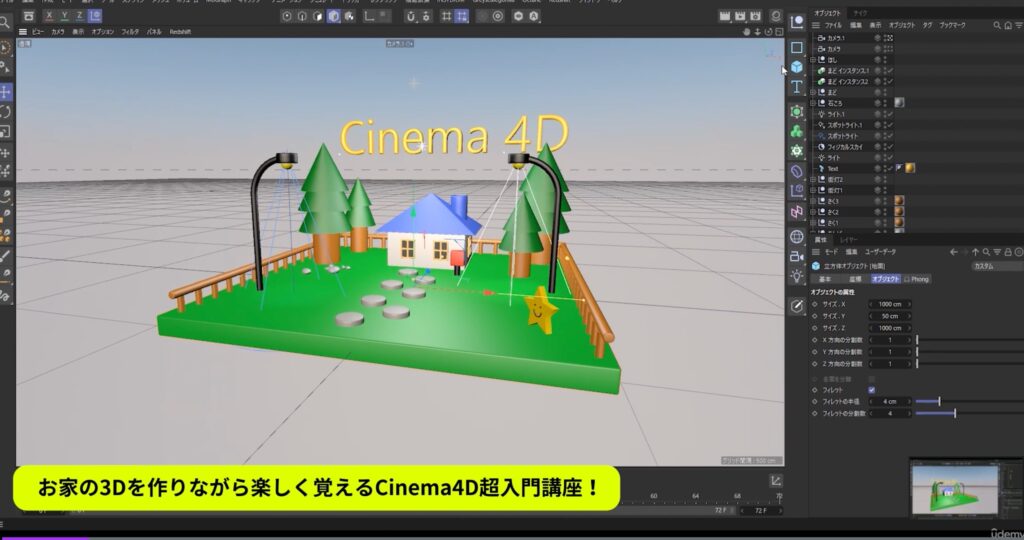Image resolution: width=1024 pixels, height=540 pixels.
Task: Open object manager ファイル menu
Action: click(833, 25)
